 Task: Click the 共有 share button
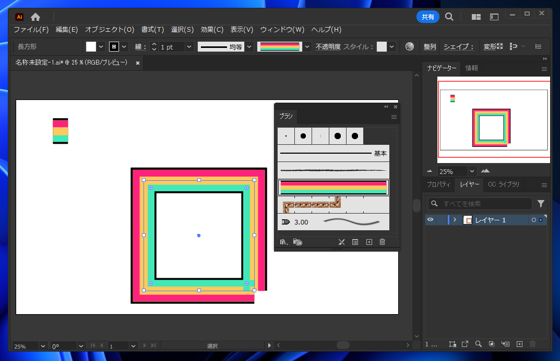[x=428, y=17]
